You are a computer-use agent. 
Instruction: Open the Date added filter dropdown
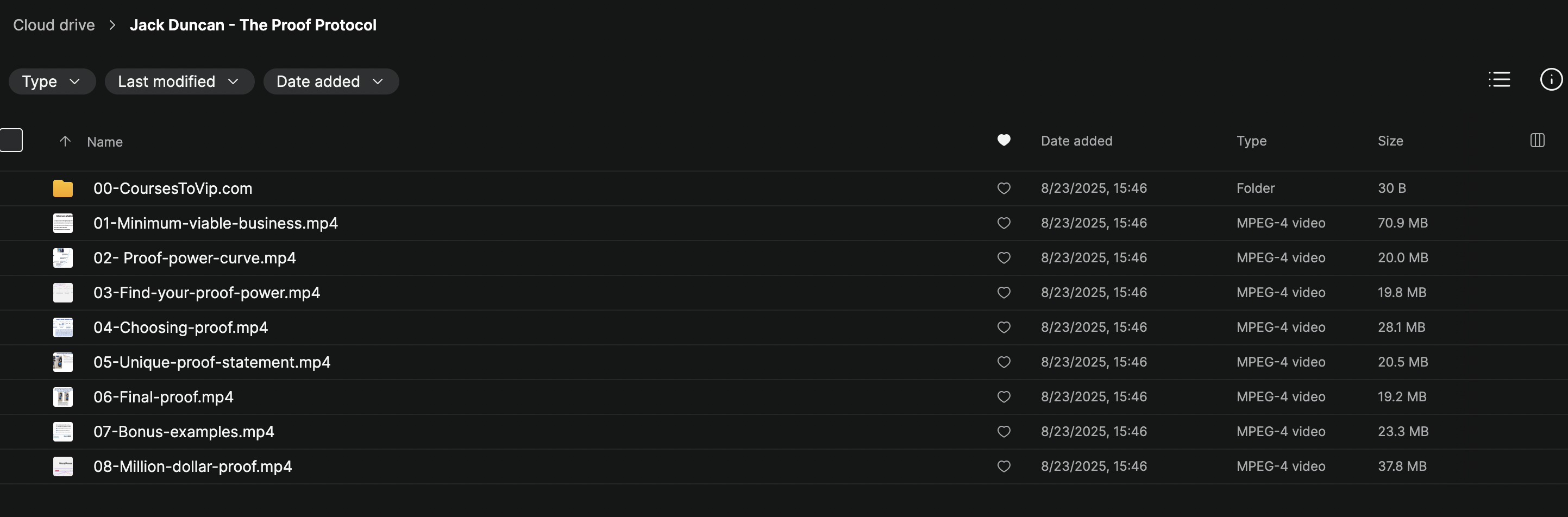pos(330,81)
